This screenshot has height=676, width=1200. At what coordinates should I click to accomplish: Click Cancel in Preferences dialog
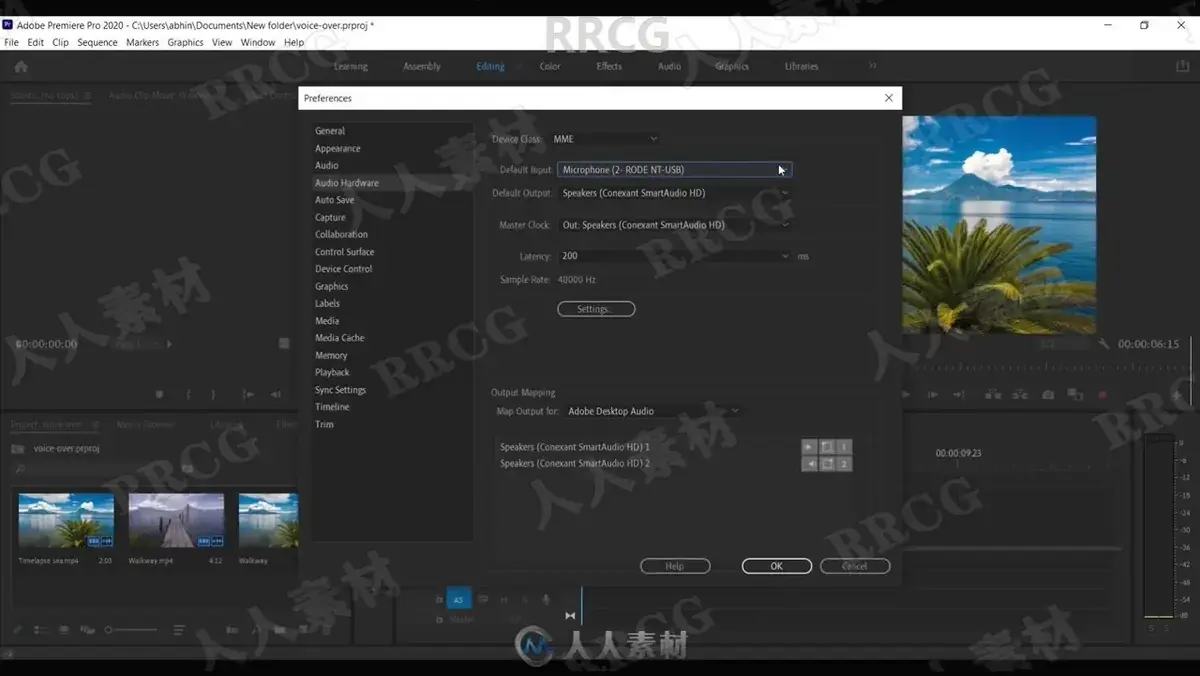(x=855, y=566)
